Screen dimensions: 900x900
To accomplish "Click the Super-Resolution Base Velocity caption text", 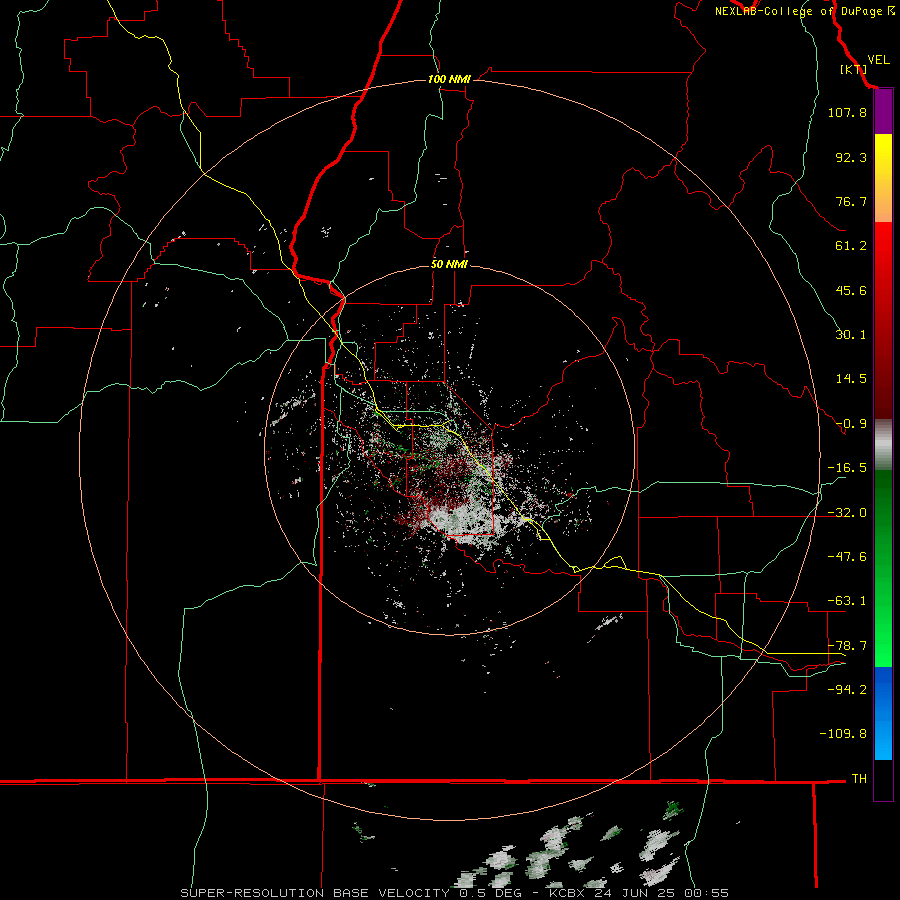I will pyautogui.click(x=455, y=893).
